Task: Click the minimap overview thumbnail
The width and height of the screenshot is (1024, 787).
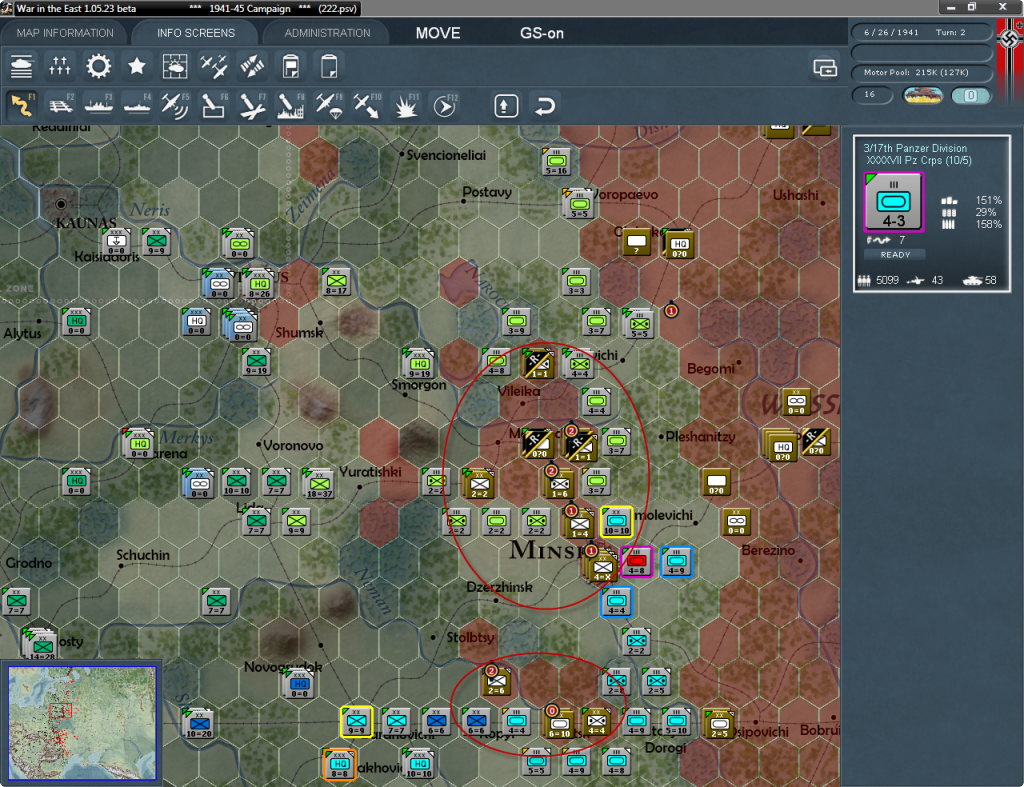Action: tap(82, 722)
